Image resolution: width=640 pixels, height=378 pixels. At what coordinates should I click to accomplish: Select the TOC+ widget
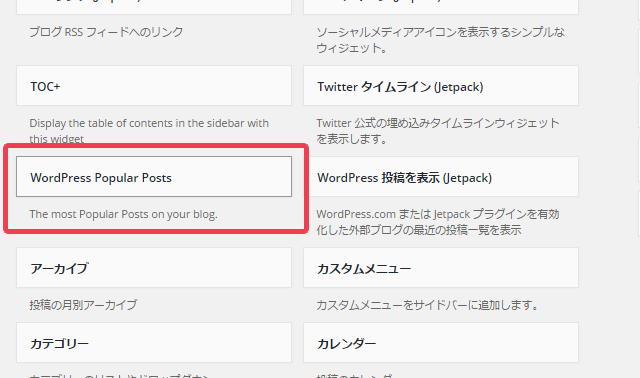coord(154,86)
